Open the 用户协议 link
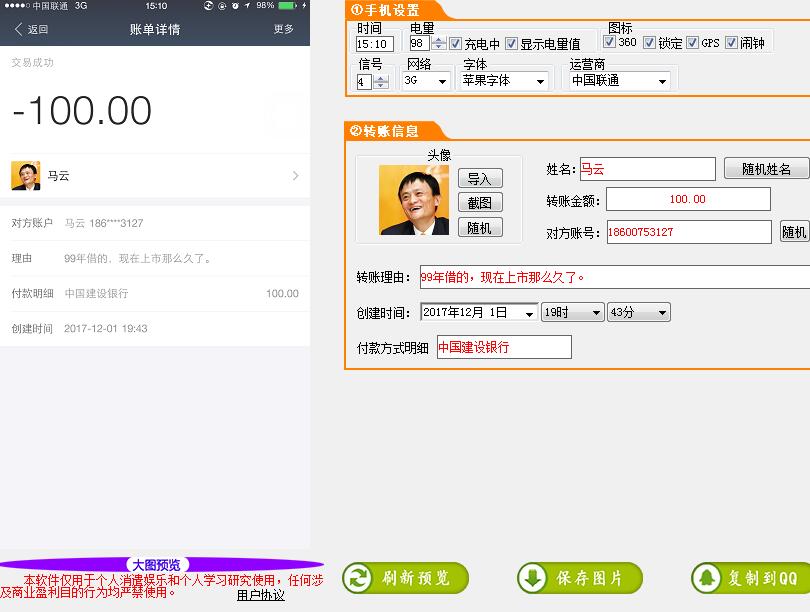The width and height of the screenshot is (810, 612). pos(261,595)
